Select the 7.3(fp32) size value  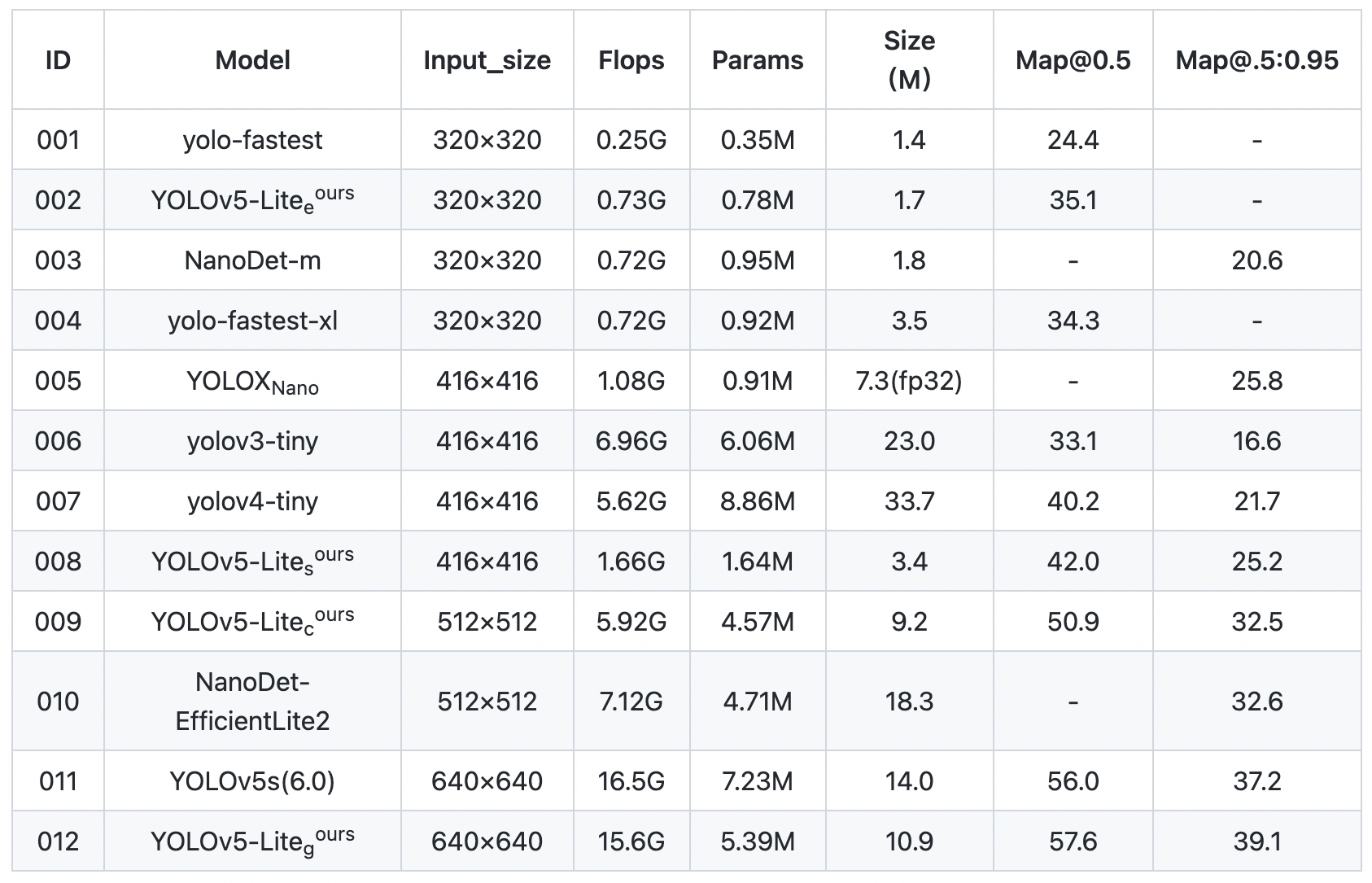[x=909, y=381]
